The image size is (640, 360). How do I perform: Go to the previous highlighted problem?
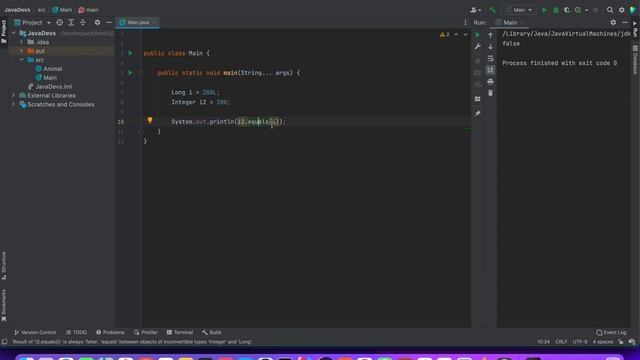pyautogui.click(x=456, y=35)
